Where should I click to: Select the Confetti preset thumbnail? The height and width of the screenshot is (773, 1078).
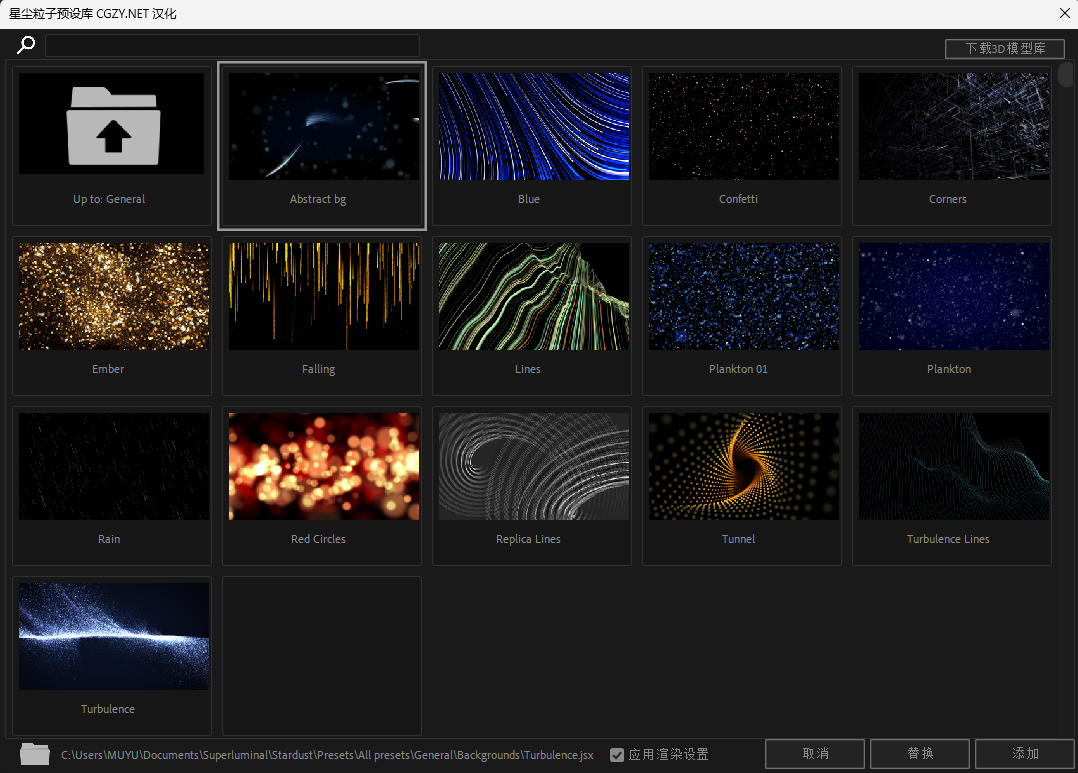(x=743, y=127)
